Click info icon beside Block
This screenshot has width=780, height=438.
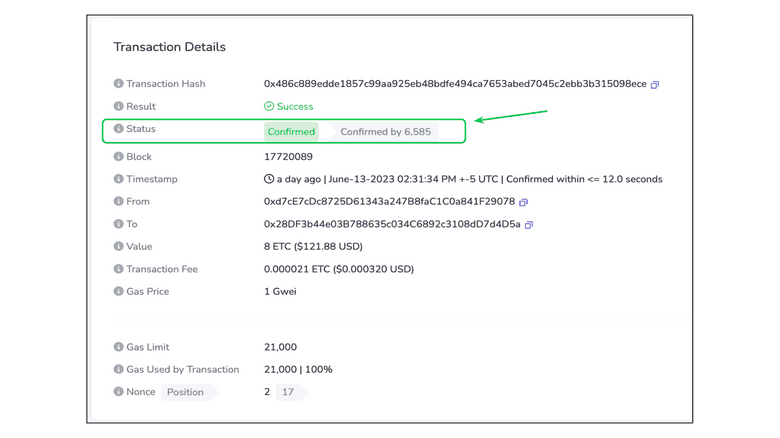(118, 157)
